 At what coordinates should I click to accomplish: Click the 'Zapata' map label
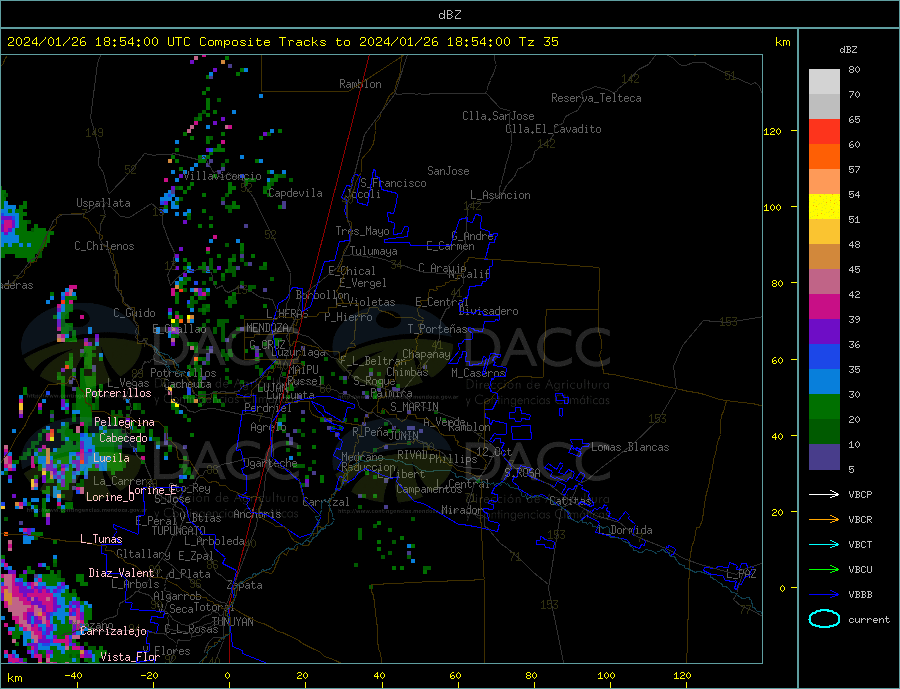245,586
